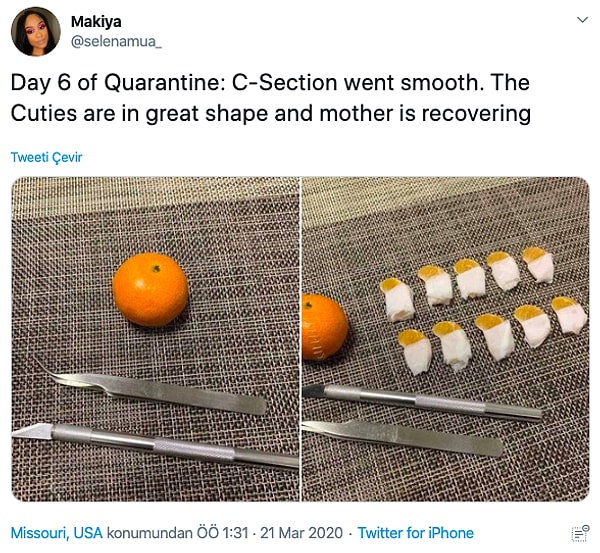Open left photo with whole mandarin
600x553 pixels.
coord(154,339)
